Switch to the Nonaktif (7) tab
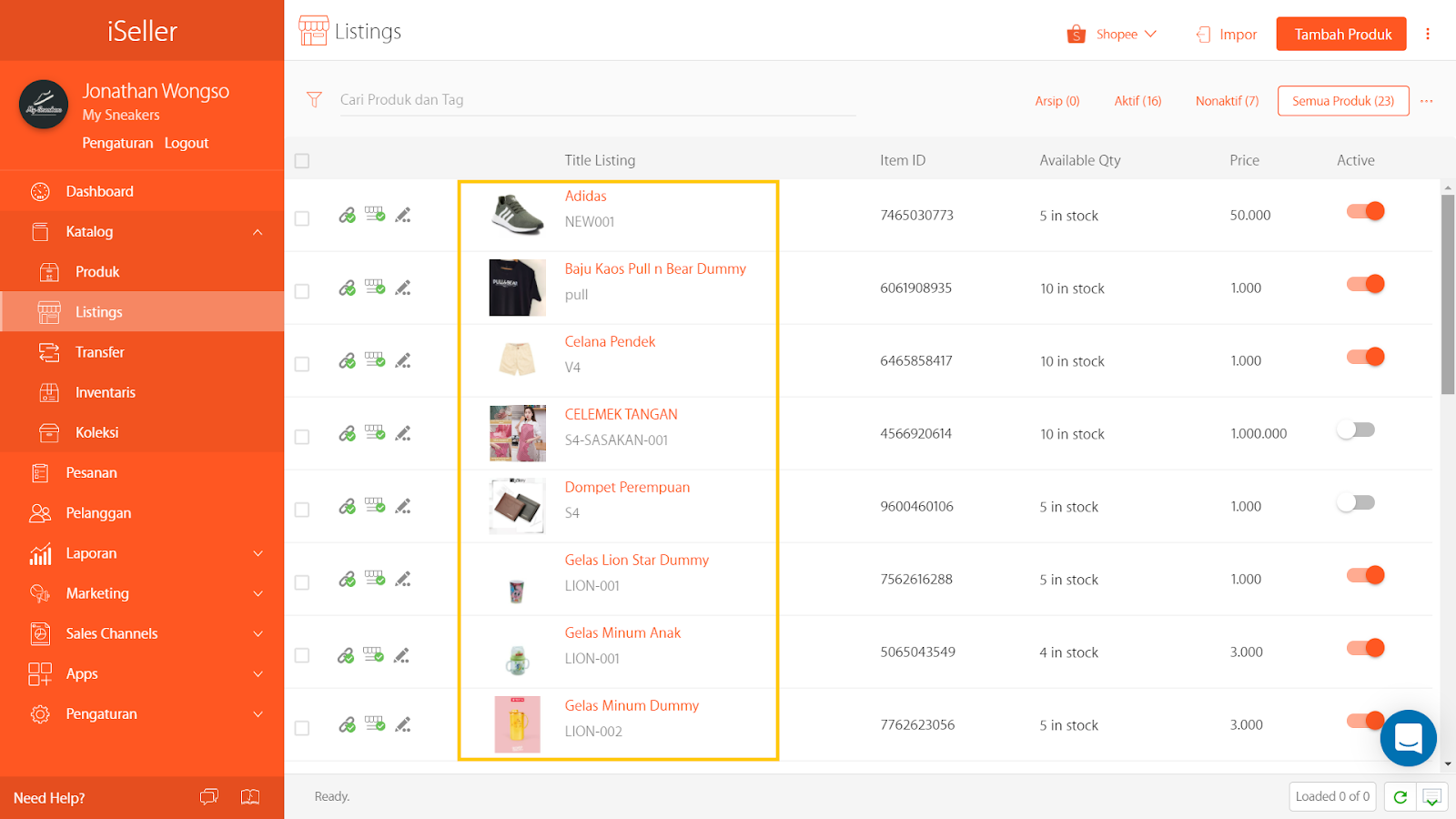Screen dimensions: 1456x819 tap(1226, 101)
